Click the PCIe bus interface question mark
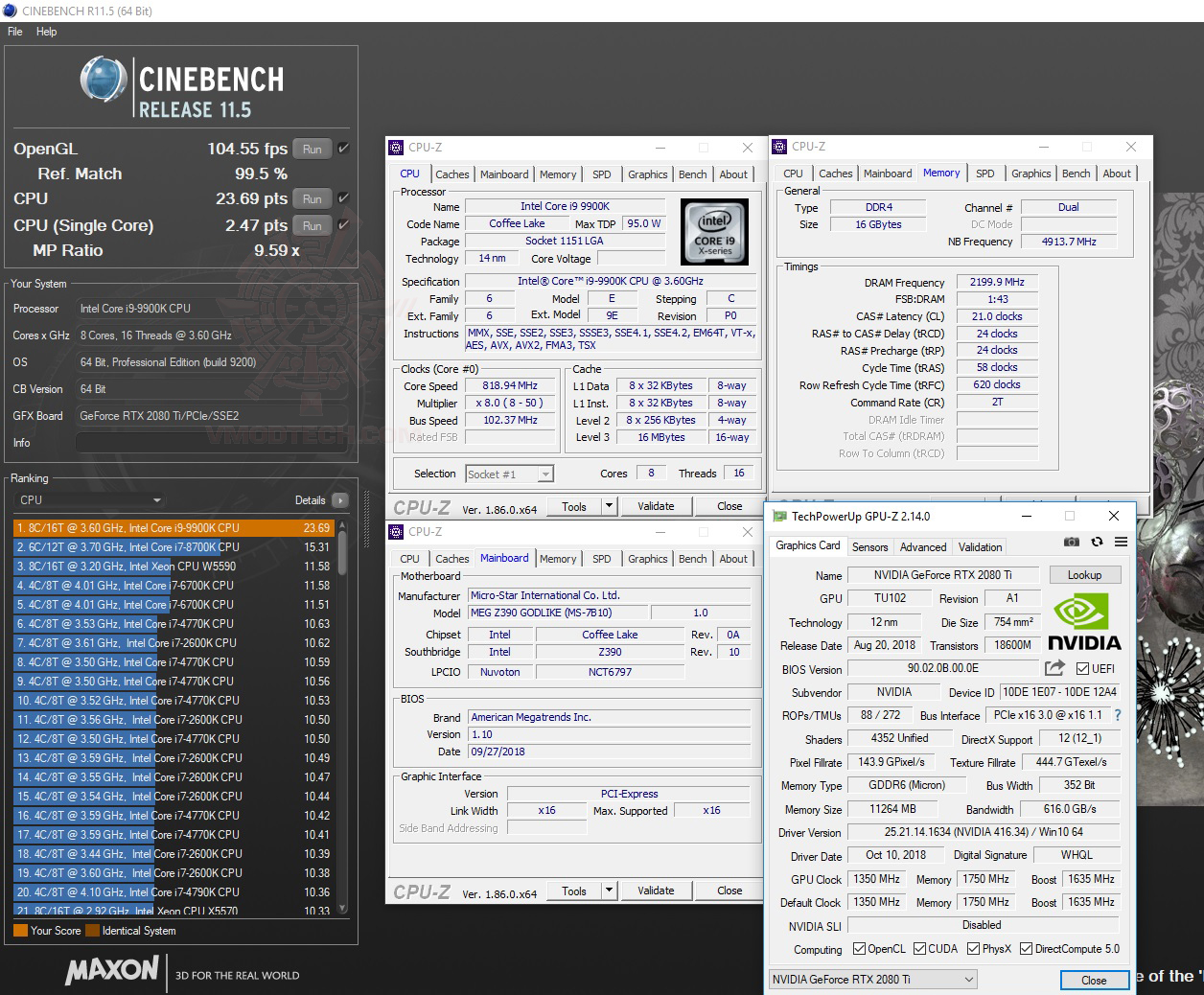This screenshot has height=995, width=1204. click(1118, 714)
